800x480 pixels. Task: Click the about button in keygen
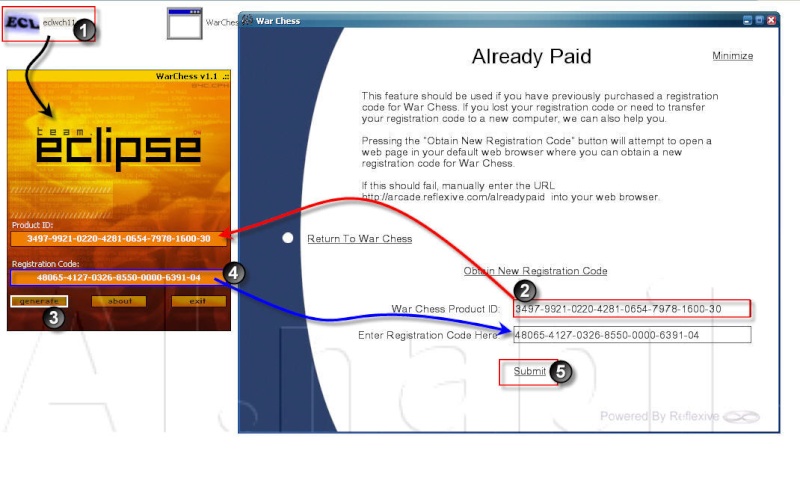pos(119,301)
